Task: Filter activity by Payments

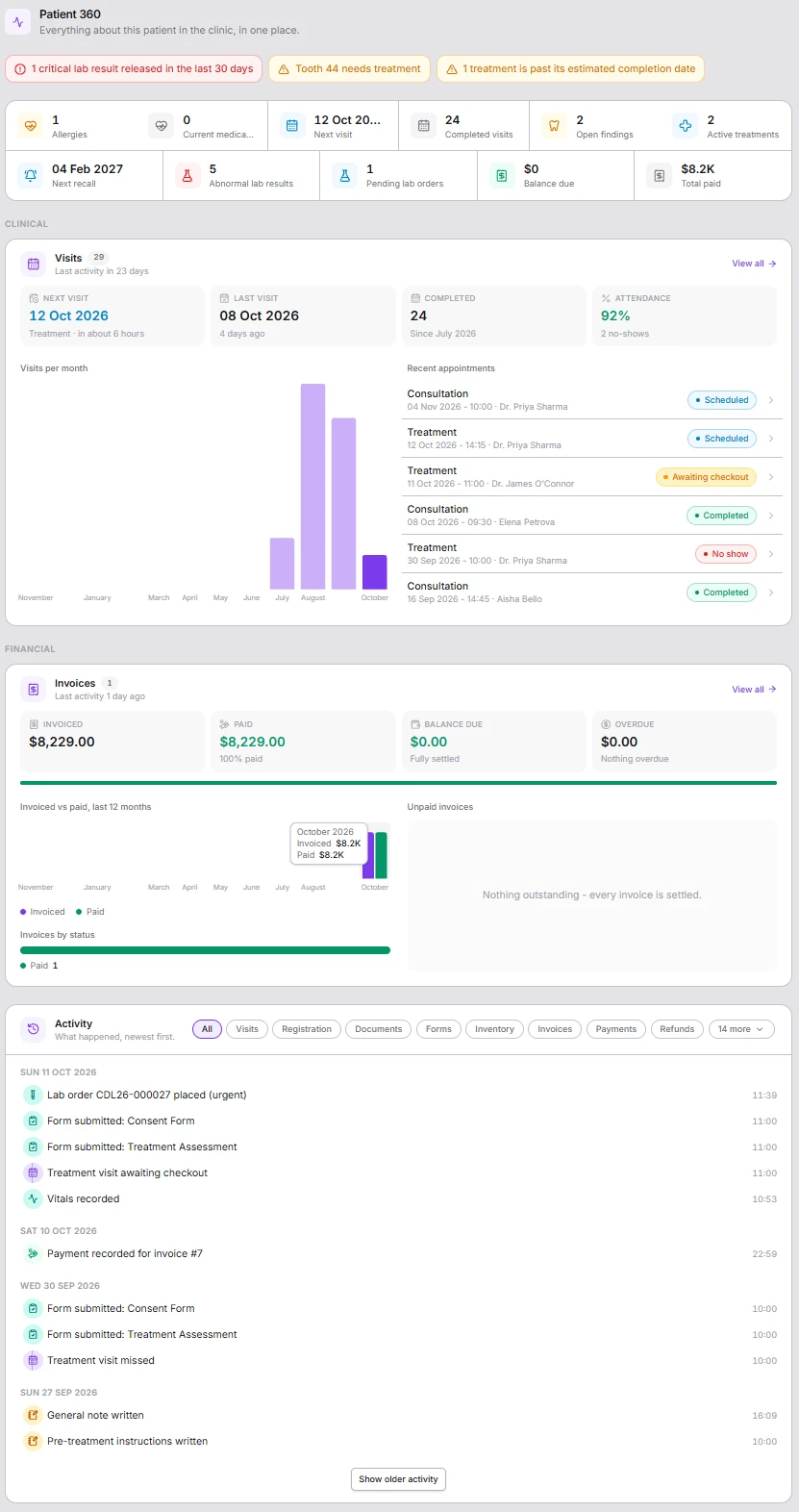Action: coord(616,1029)
